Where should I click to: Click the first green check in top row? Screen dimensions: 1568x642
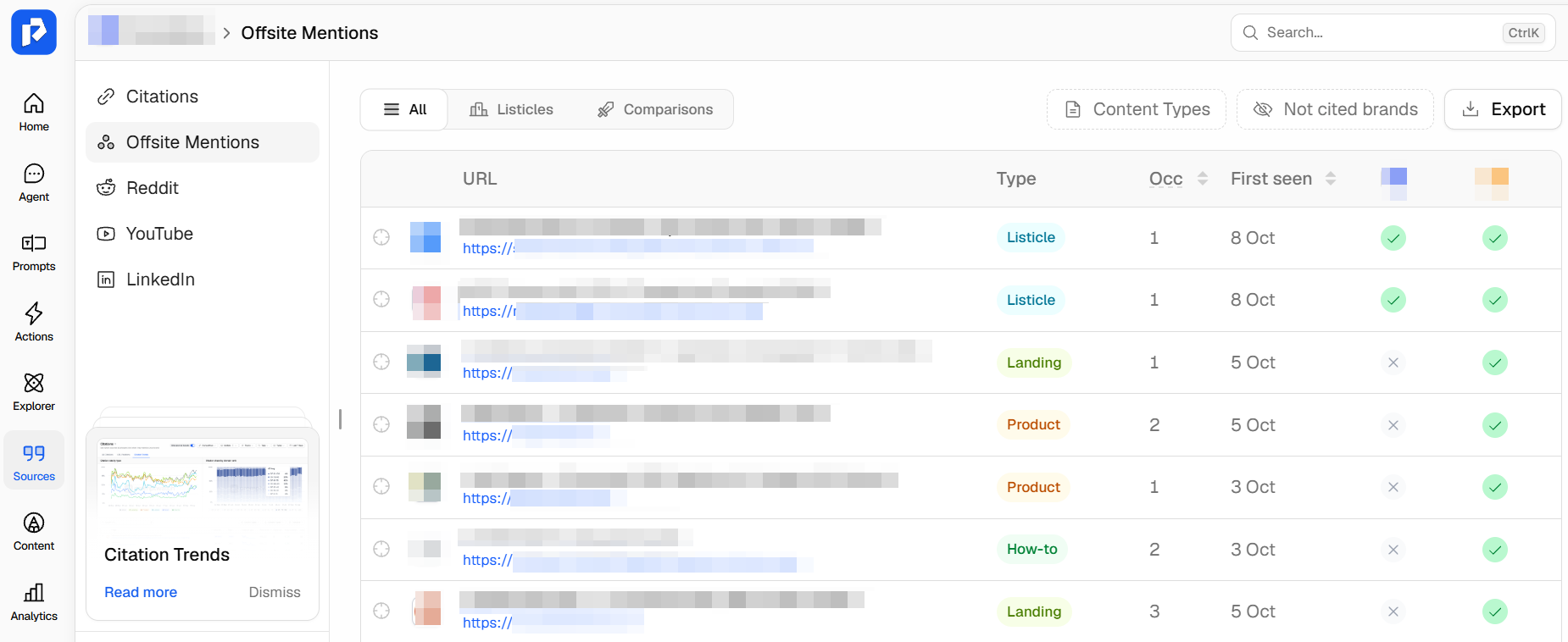(x=1393, y=238)
